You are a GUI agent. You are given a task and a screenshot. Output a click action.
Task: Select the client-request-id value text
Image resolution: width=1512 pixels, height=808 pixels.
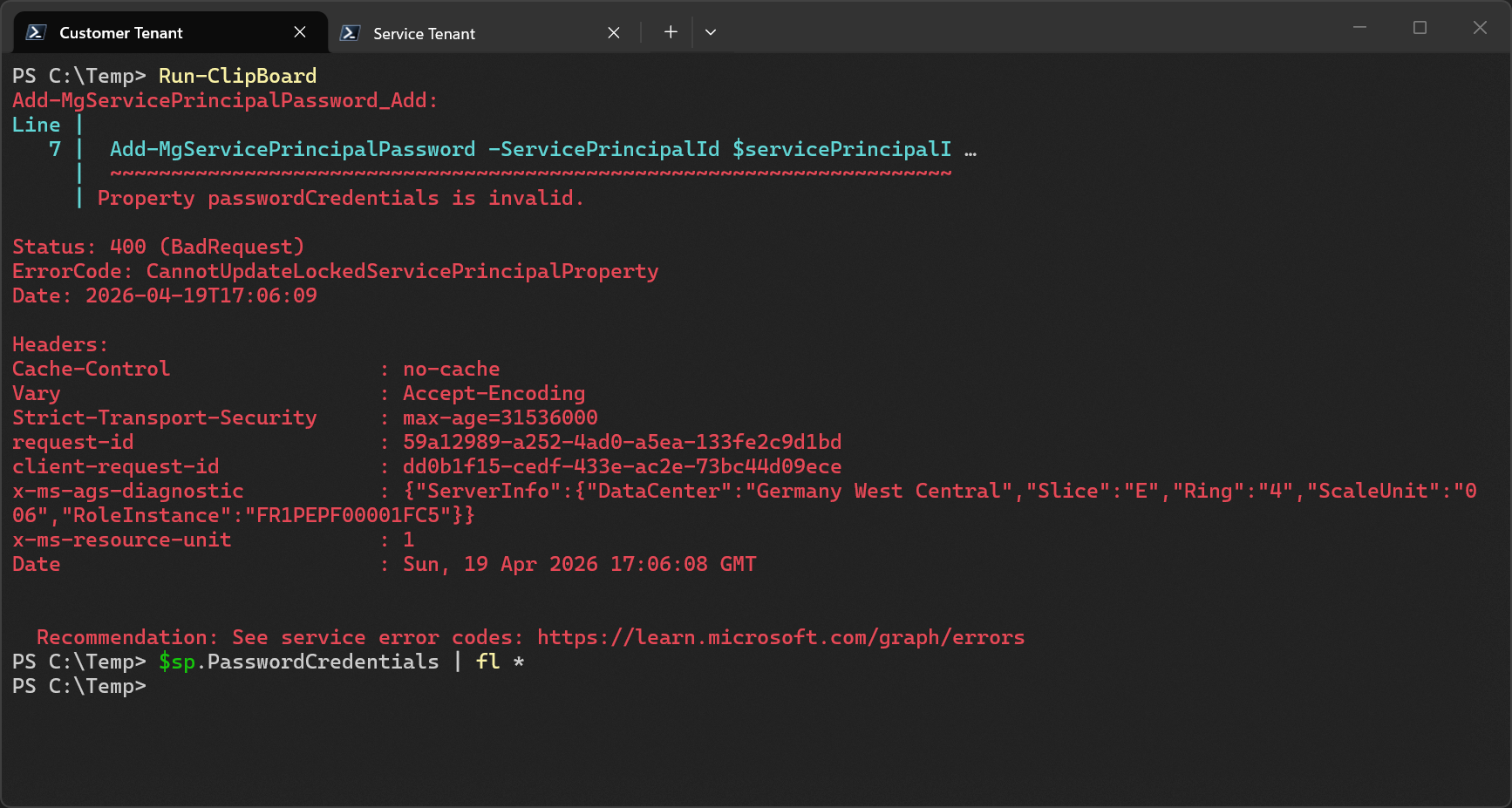621,466
